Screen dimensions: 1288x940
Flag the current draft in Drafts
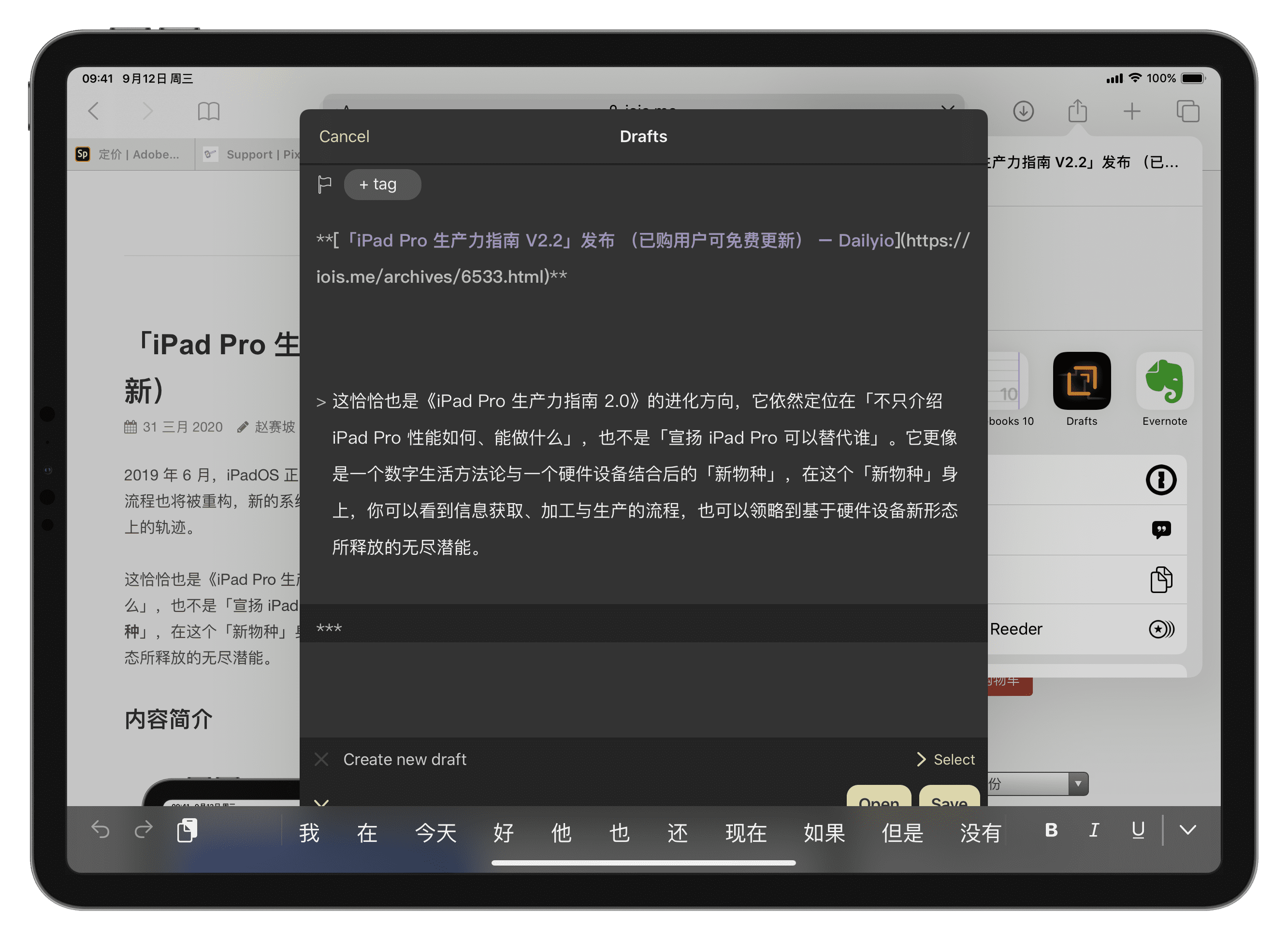point(324,184)
